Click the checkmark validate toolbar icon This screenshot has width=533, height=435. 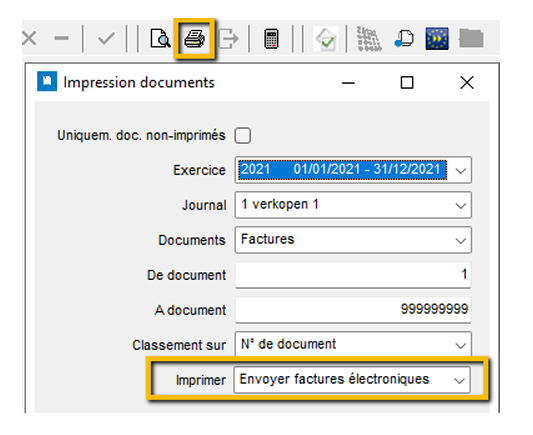click(106, 38)
